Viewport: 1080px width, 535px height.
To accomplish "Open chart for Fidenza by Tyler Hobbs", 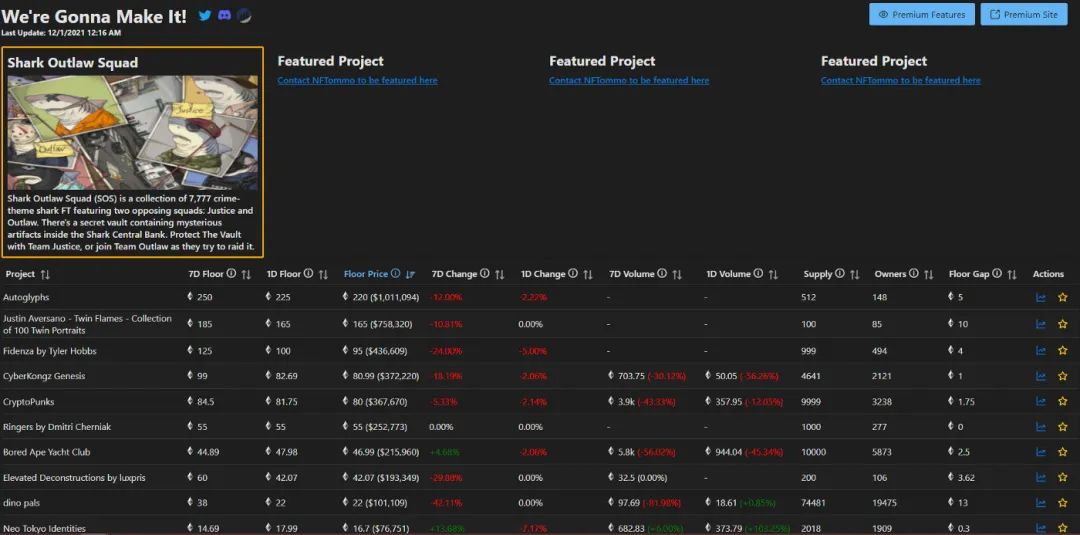I will coord(1041,351).
